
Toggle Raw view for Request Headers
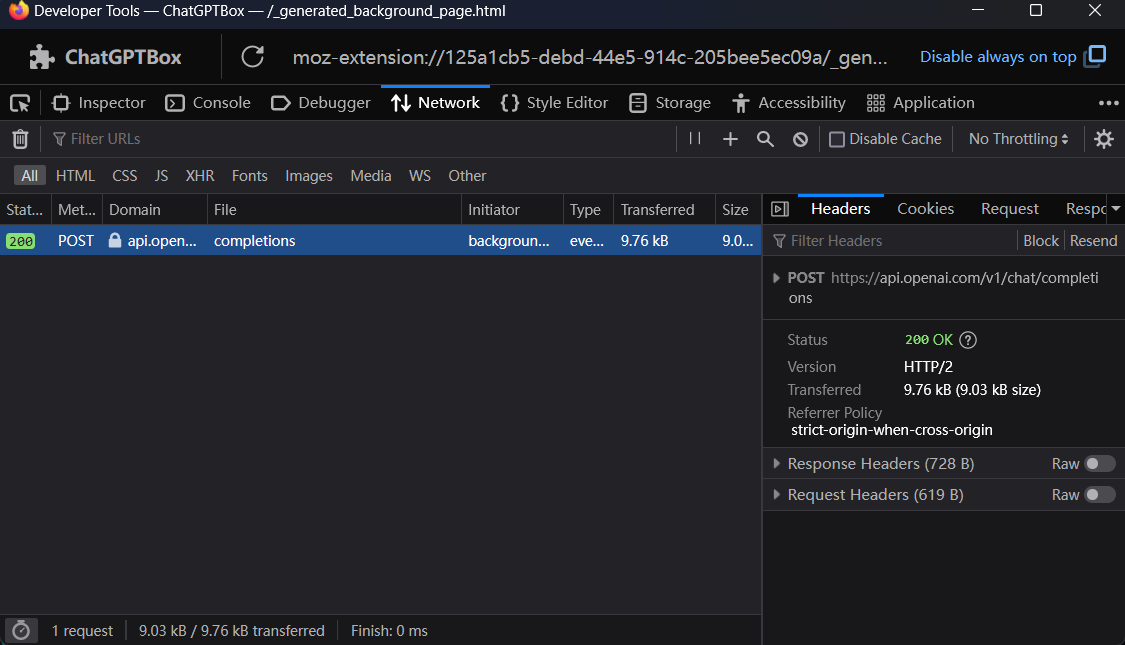(x=1097, y=494)
